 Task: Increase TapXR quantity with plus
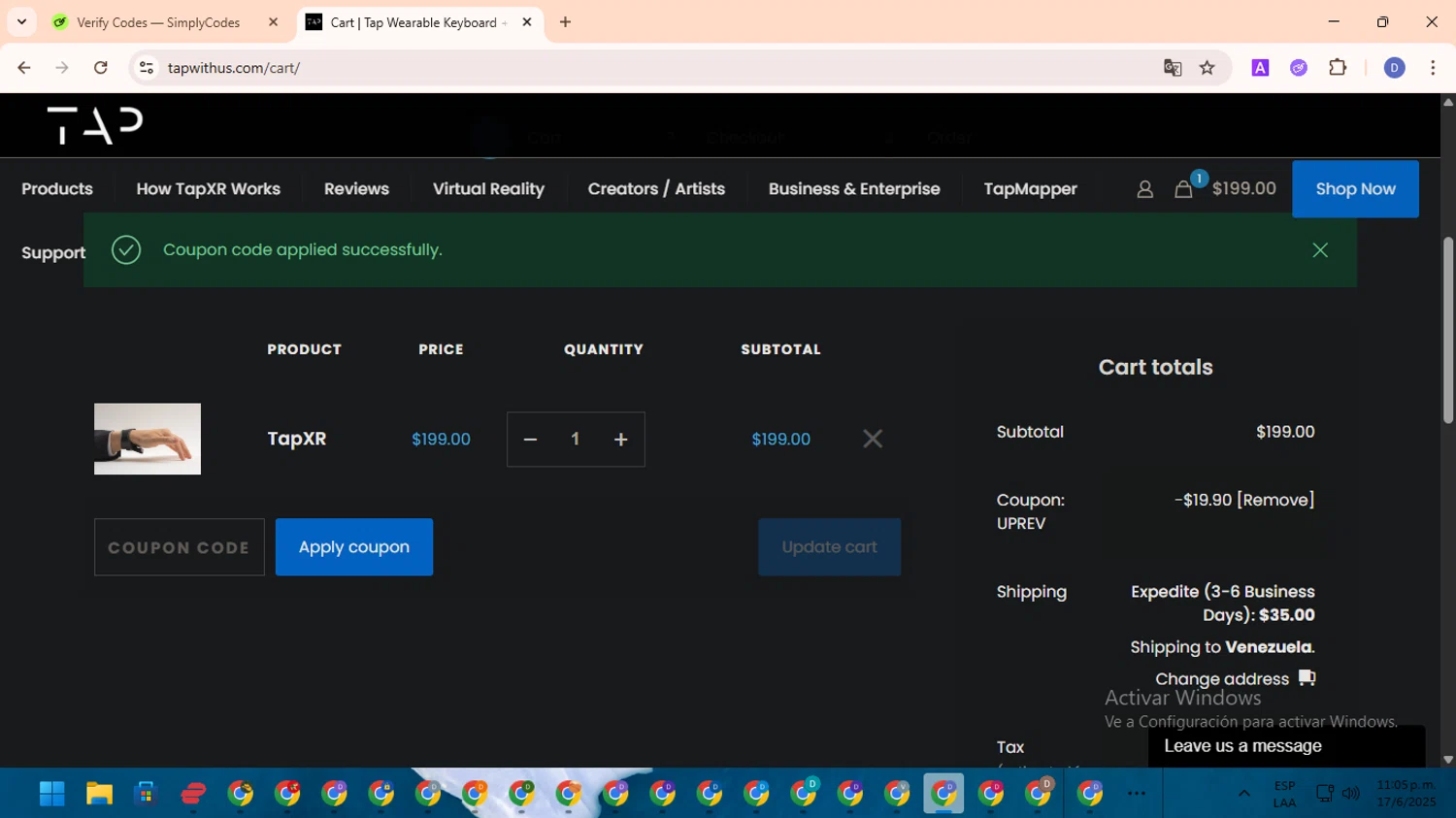point(621,440)
